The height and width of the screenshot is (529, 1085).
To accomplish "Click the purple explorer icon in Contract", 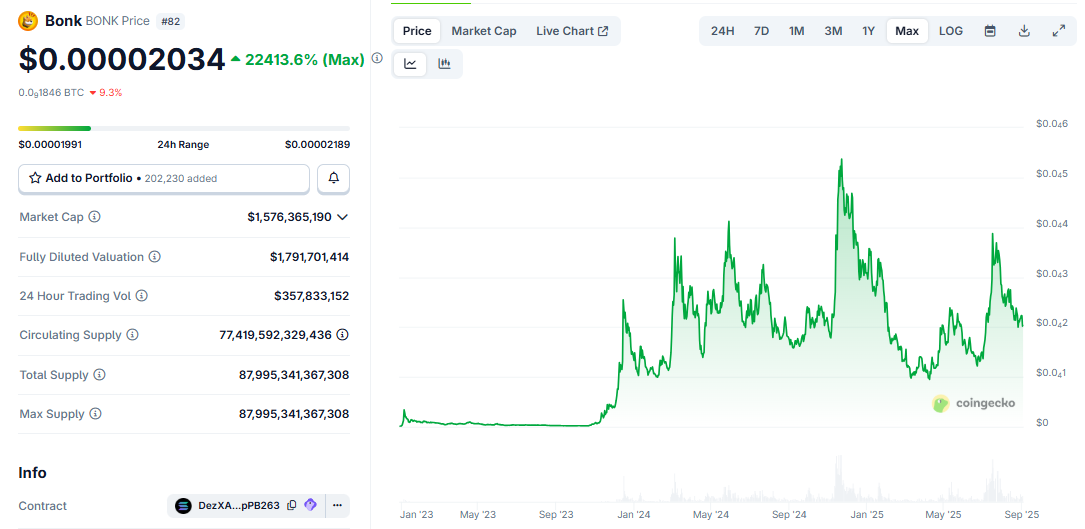I will (311, 505).
